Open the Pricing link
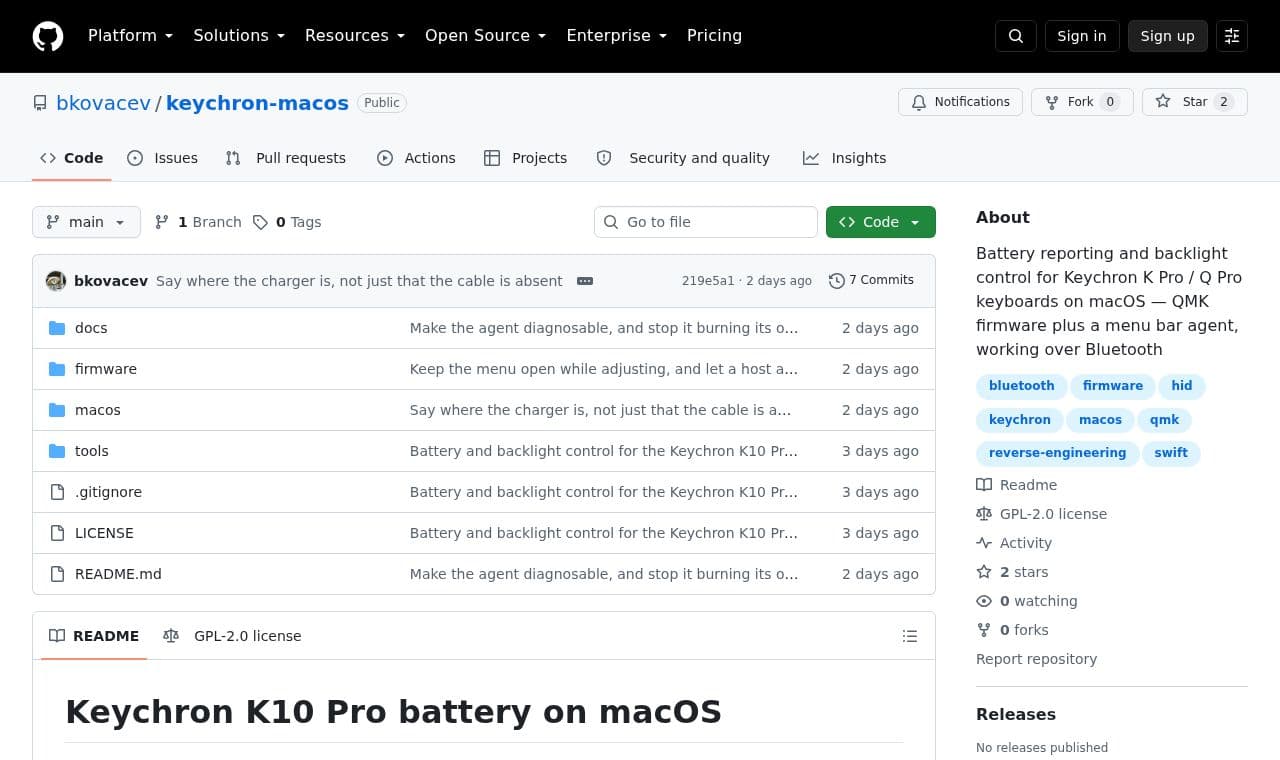Screen dimensions: 1280x760 click(714, 36)
